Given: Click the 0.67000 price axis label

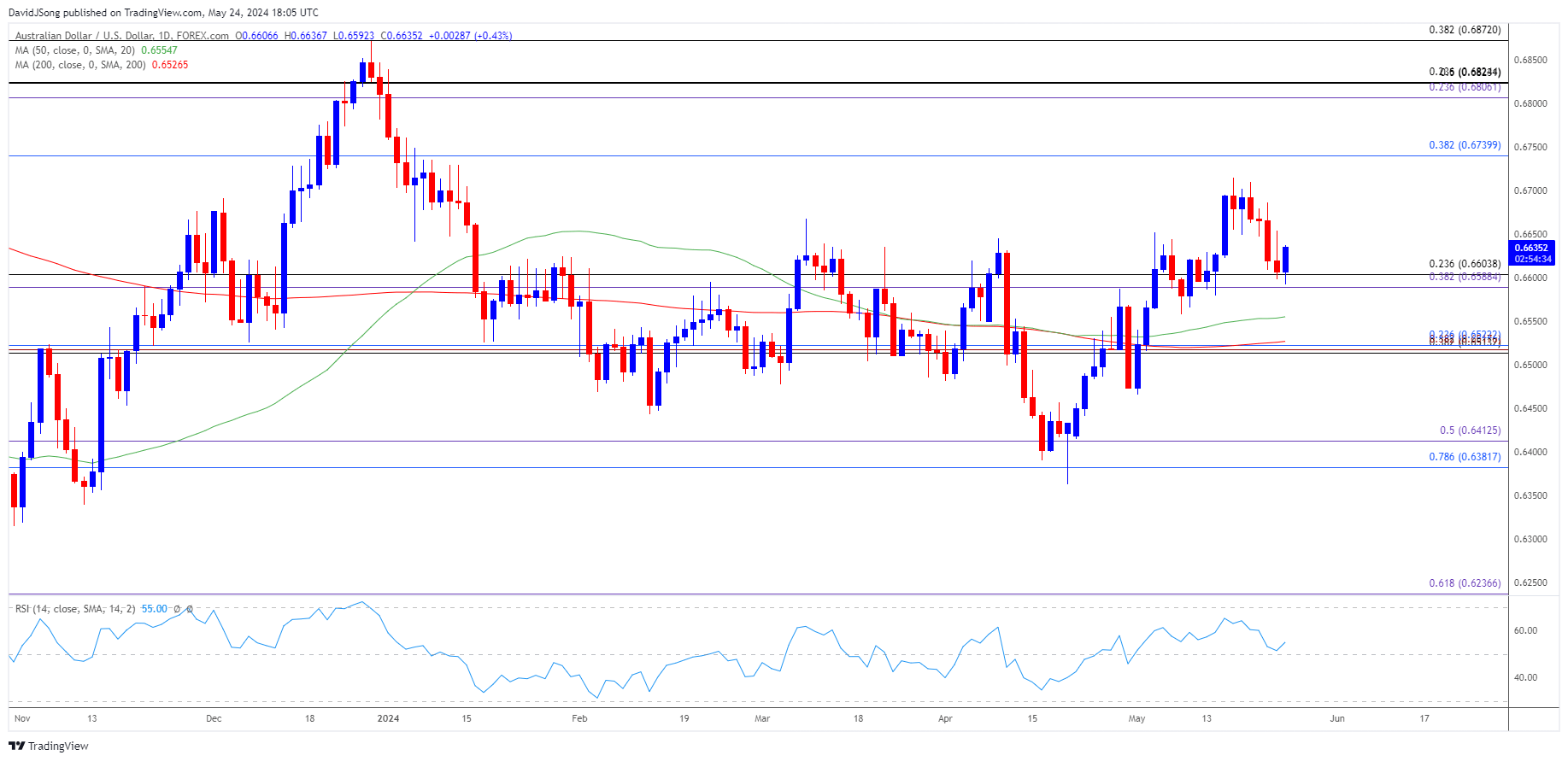Looking at the screenshot, I should pos(1530,190).
